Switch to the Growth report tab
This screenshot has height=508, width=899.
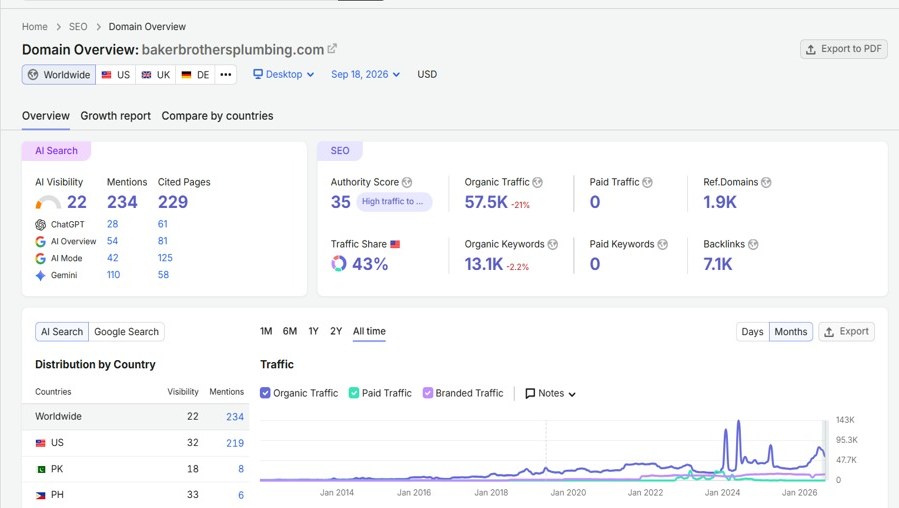115,116
